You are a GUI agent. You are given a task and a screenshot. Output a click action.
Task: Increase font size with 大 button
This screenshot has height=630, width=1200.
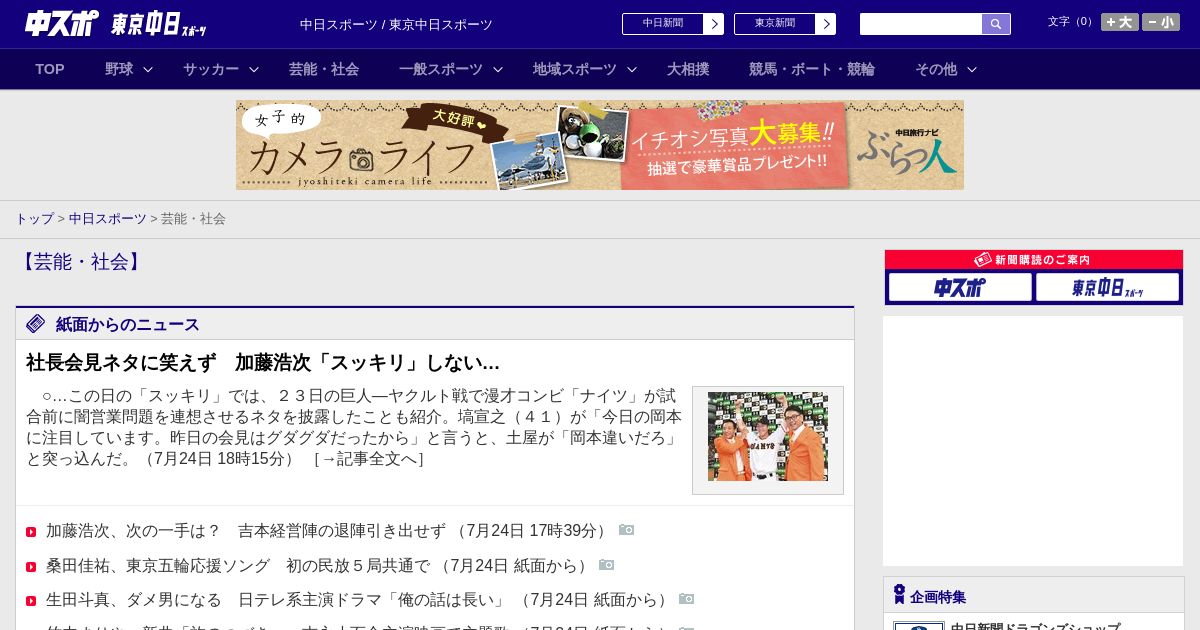[1119, 22]
